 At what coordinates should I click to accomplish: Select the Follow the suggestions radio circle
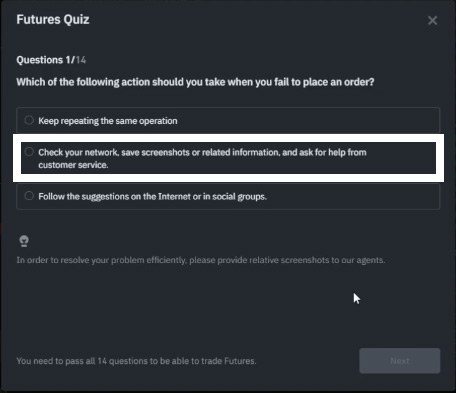pyautogui.click(x=29, y=196)
